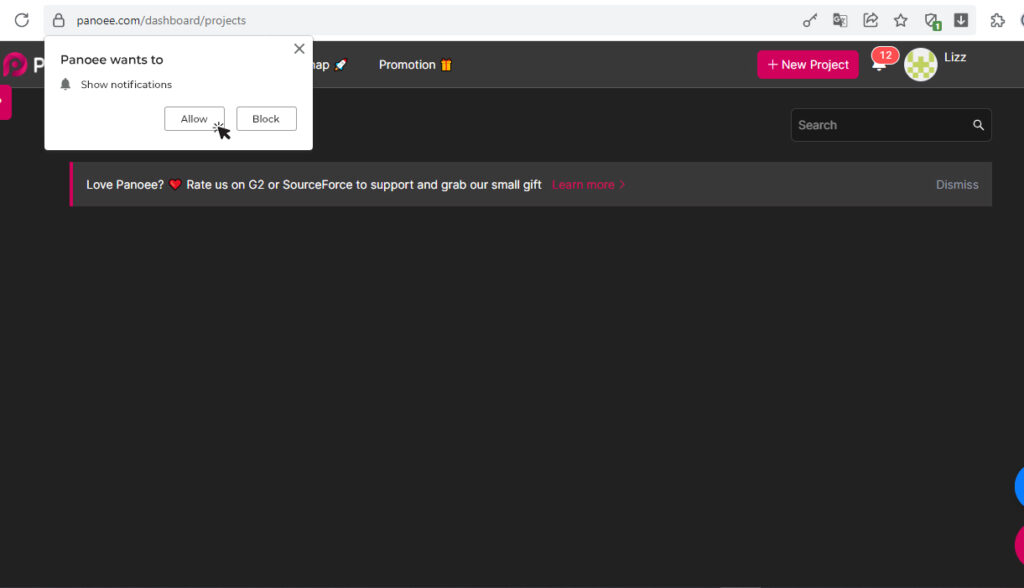The image size is (1024, 588).
Task: Click the pink floating button at the right edge
Action: coord(1019,544)
